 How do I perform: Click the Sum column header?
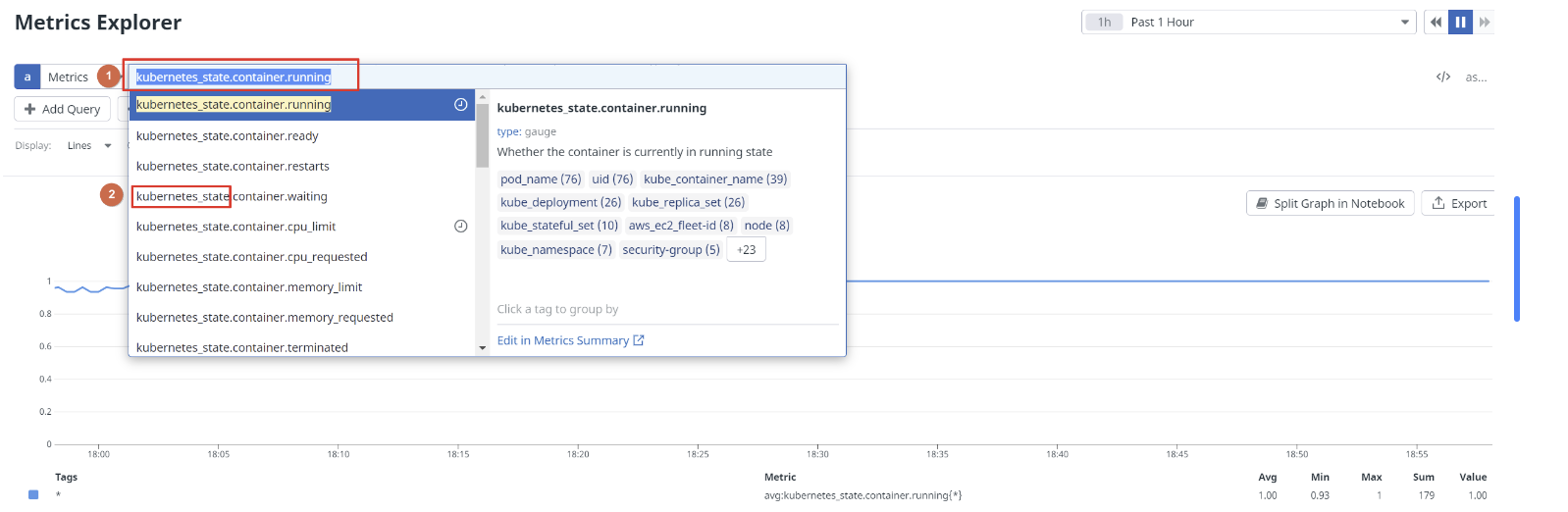click(x=1424, y=478)
